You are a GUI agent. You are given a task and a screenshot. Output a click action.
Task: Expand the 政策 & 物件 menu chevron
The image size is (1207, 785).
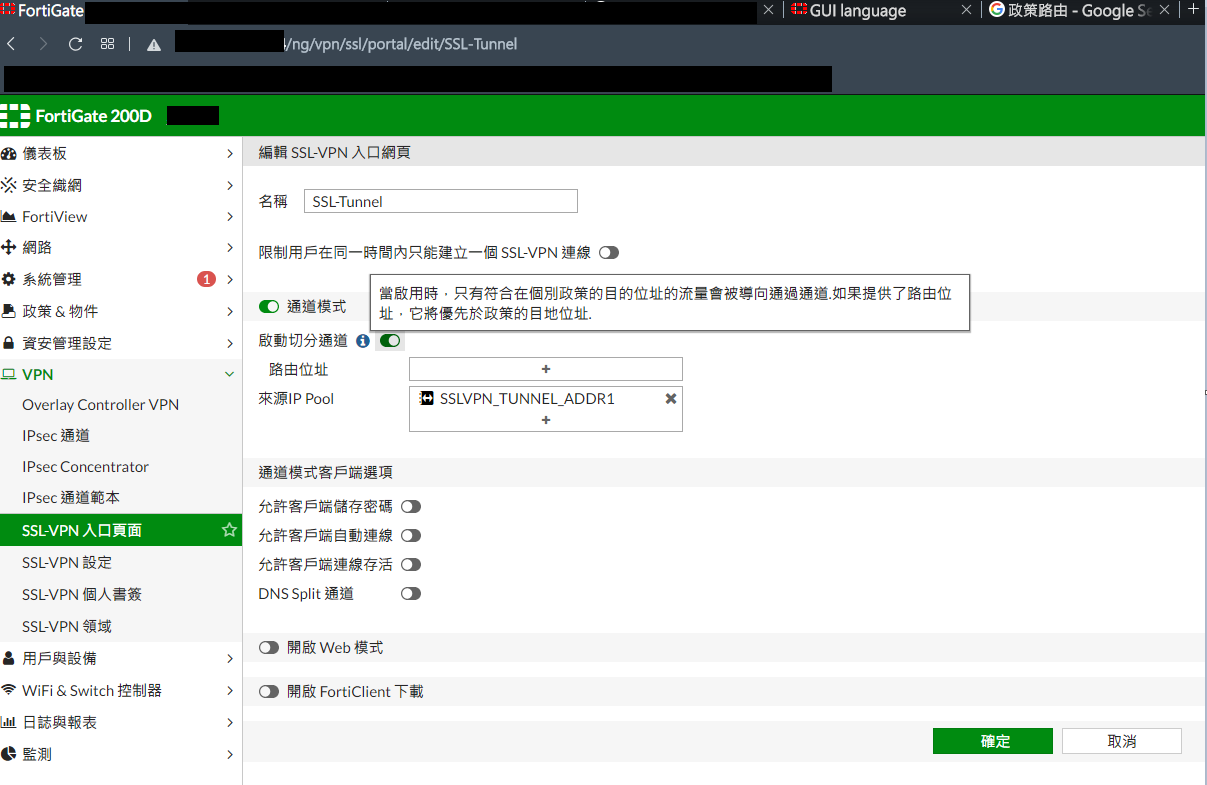230,311
